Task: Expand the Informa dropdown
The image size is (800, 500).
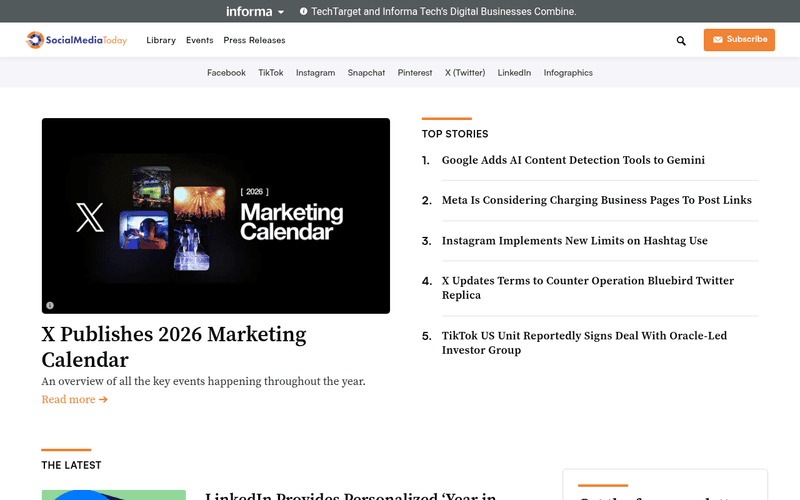Action: point(255,11)
